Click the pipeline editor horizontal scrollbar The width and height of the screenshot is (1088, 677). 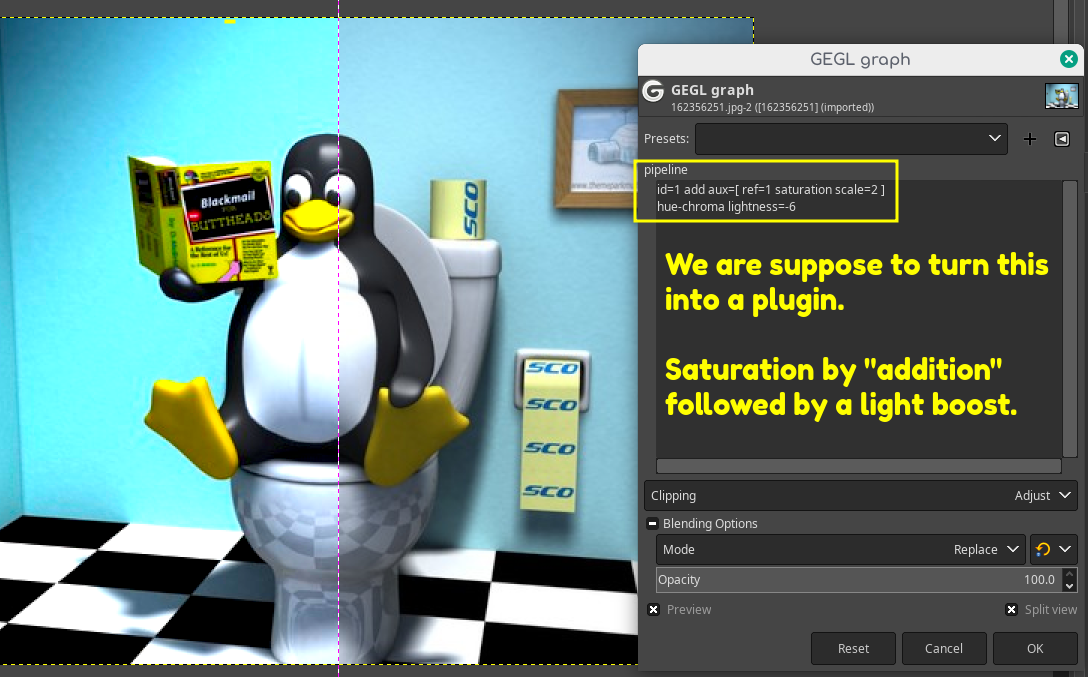click(x=858, y=465)
